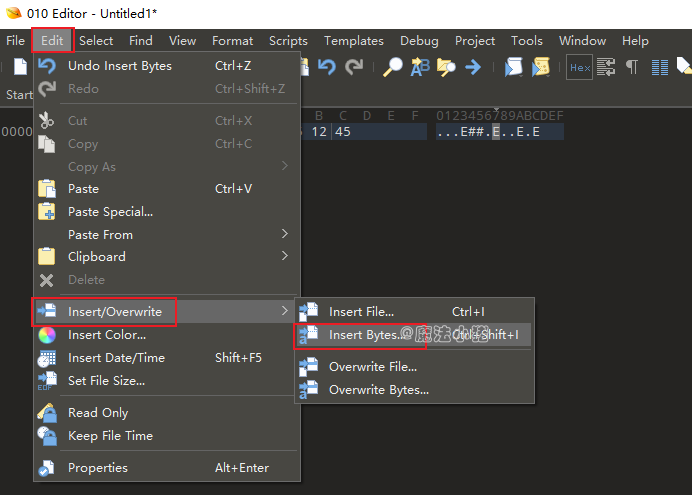This screenshot has height=495, width=692.
Task: Click the Properties menu icon
Action: [46, 468]
